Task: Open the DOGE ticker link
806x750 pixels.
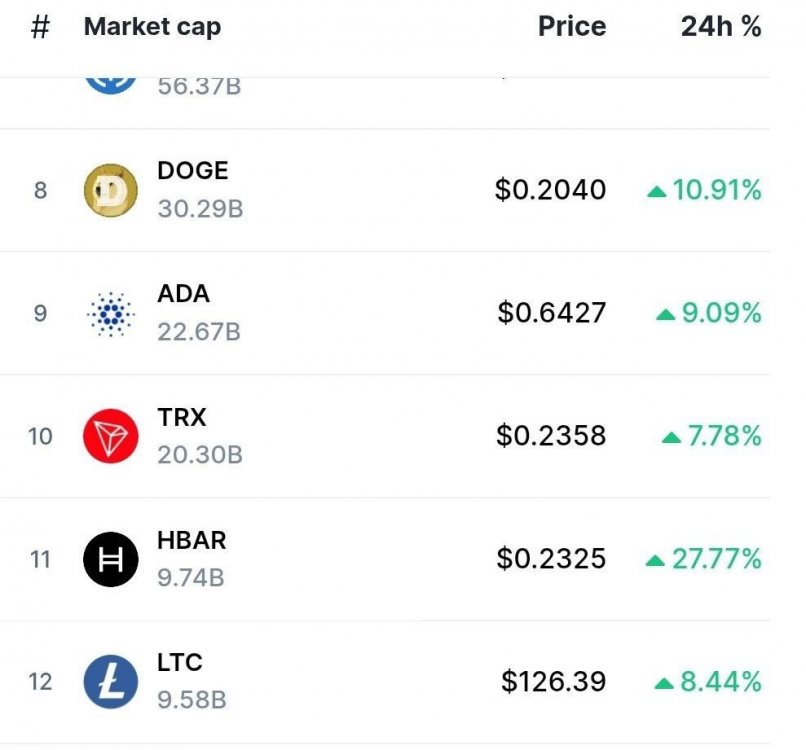Action: click(192, 171)
